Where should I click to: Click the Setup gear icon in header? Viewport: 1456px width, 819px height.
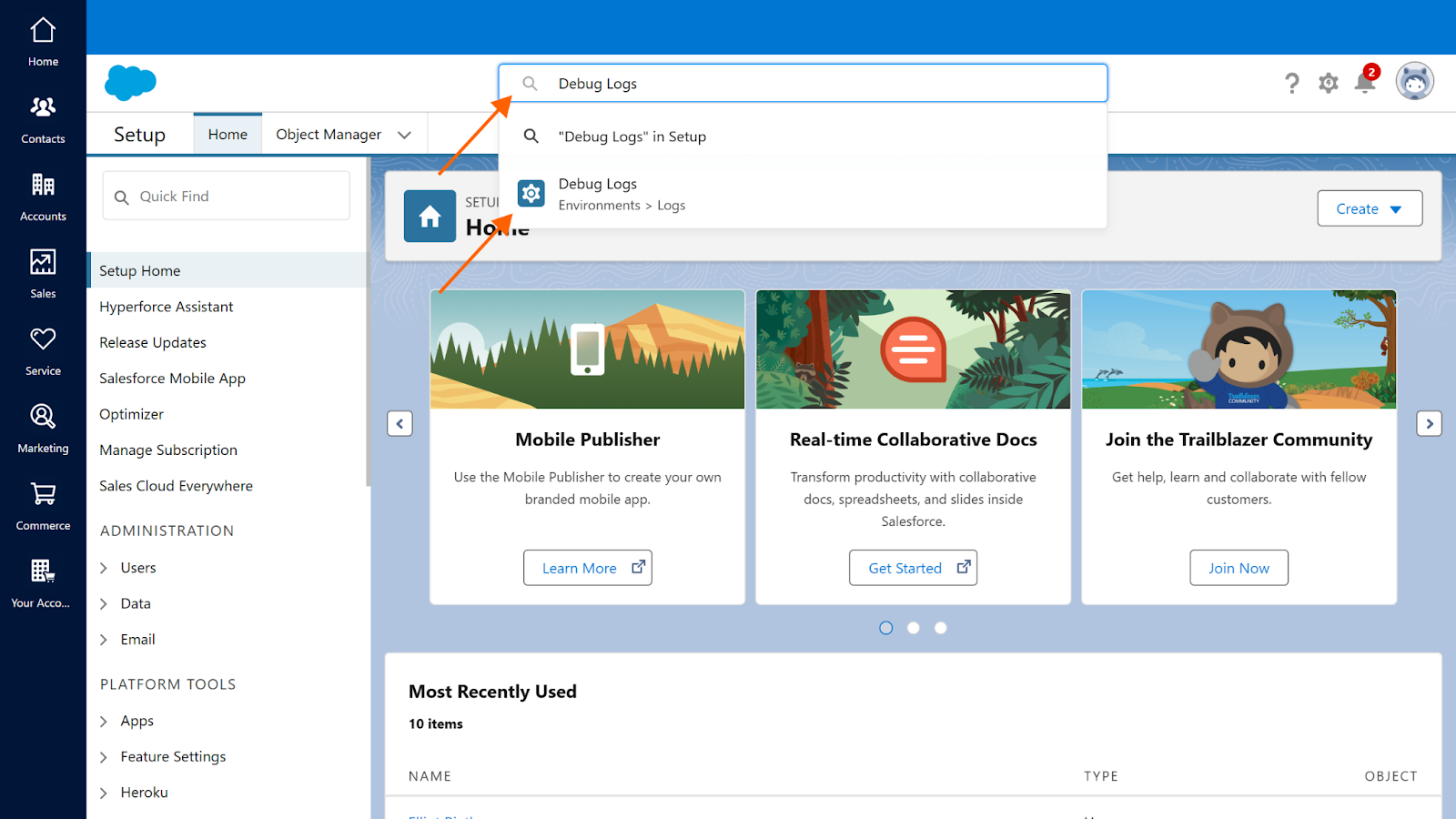point(1329,84)
